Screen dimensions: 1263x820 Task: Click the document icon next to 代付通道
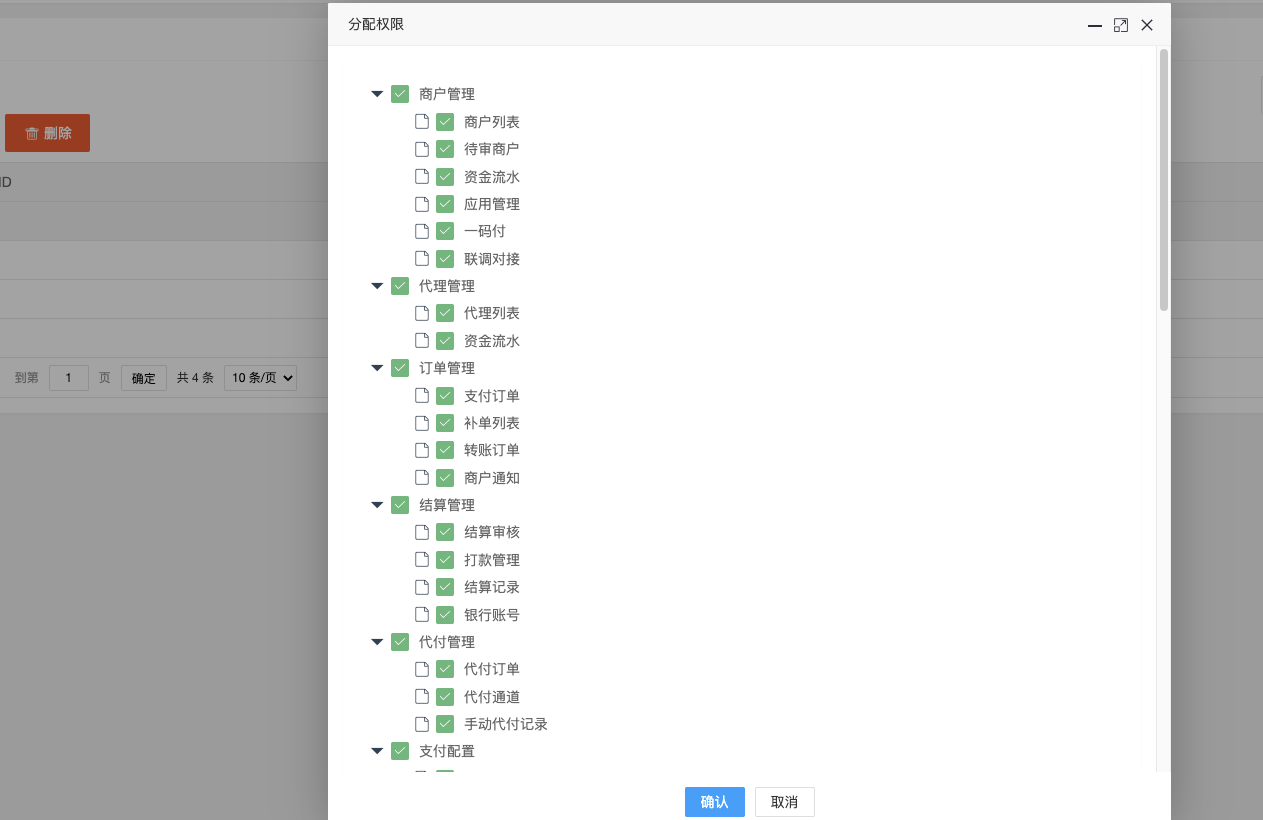click(422, 697)
